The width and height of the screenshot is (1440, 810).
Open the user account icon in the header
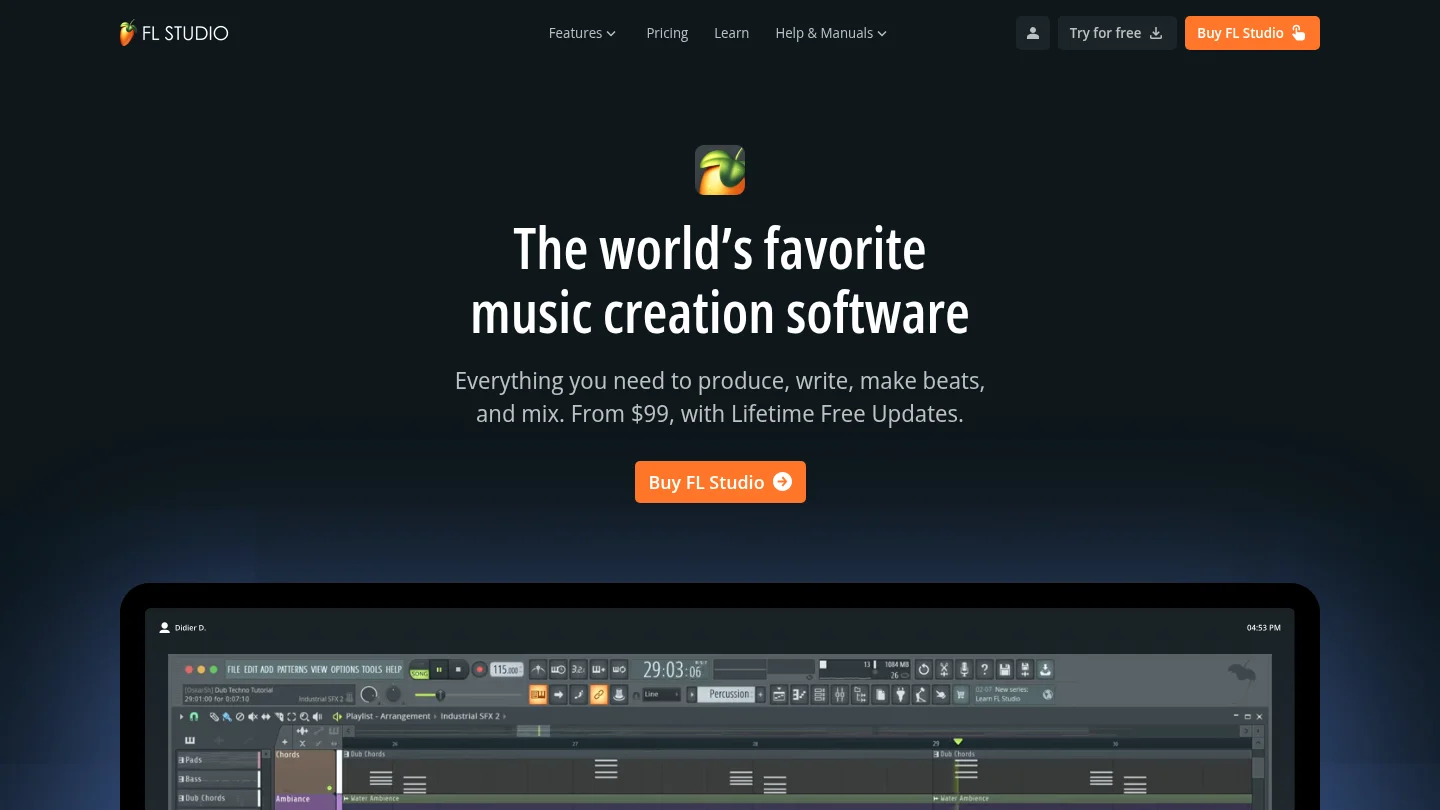1033,33
